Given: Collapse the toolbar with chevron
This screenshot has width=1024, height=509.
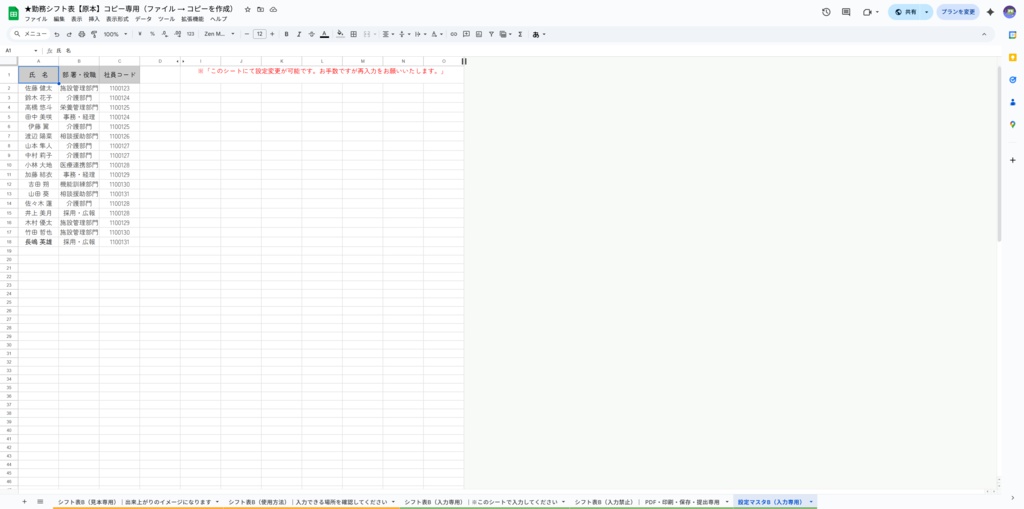Looking at the screenshot, I should pos(984,34).
